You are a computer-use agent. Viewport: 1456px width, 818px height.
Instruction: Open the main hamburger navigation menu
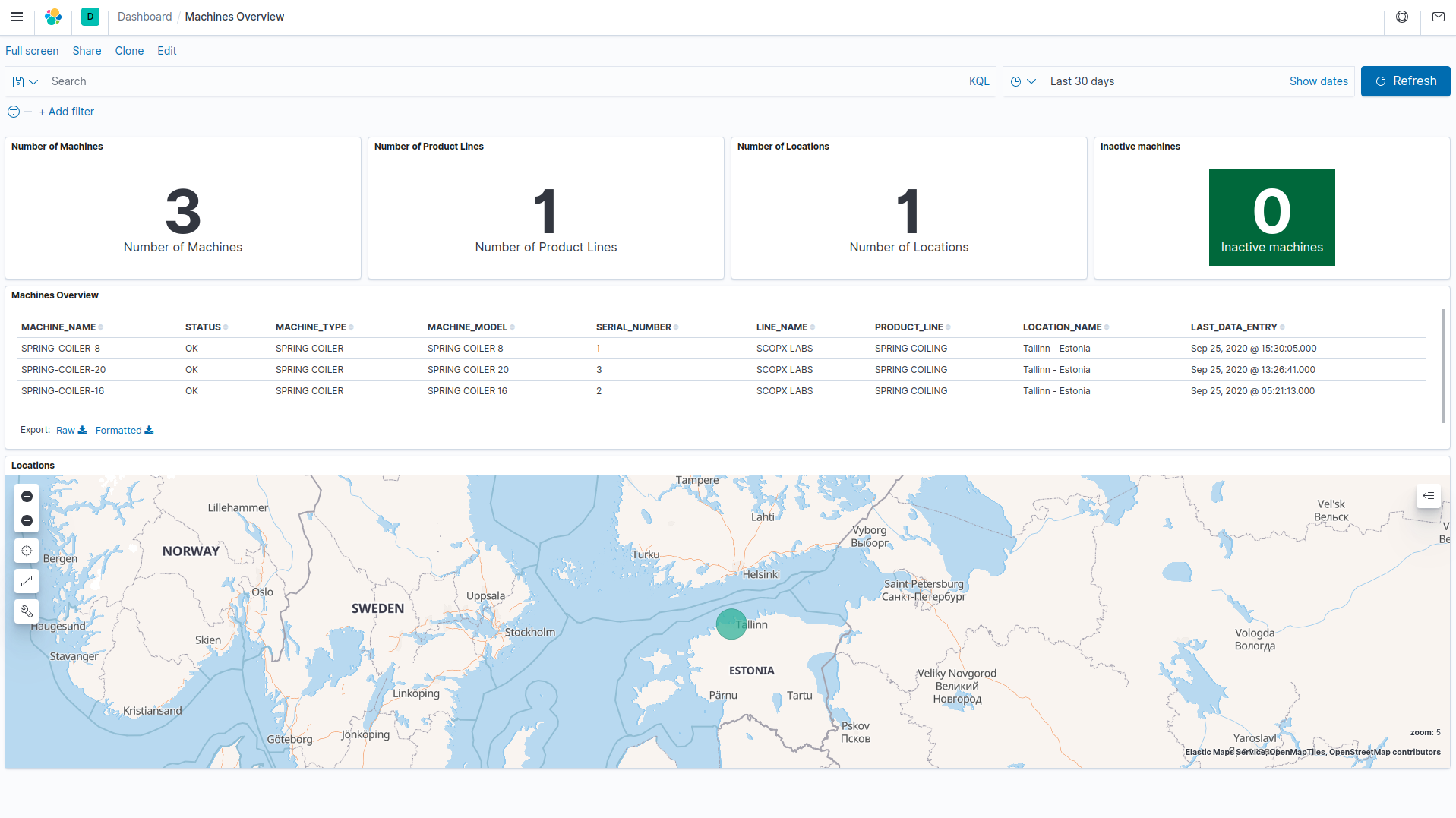point(17,17)
